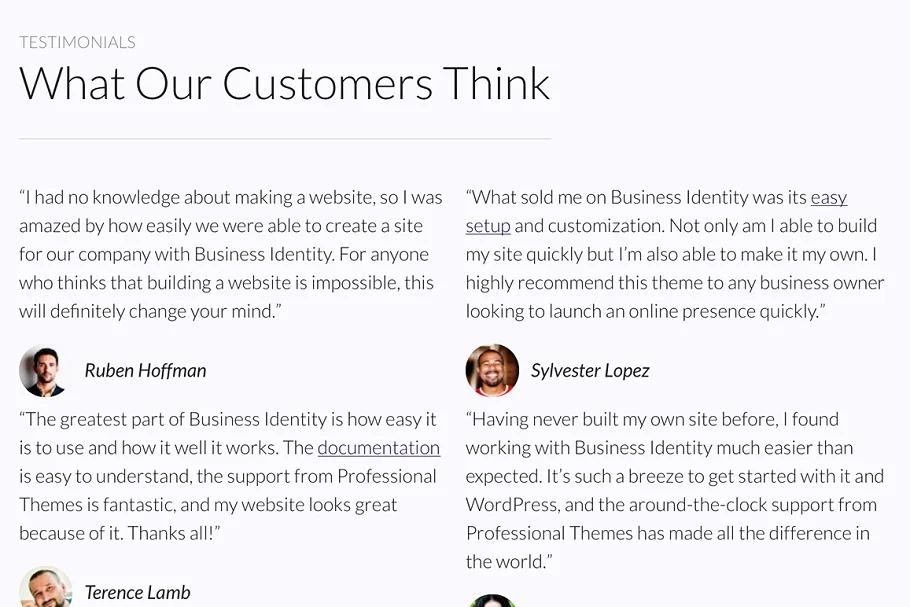Open the "documentation" link

point(378,448)
